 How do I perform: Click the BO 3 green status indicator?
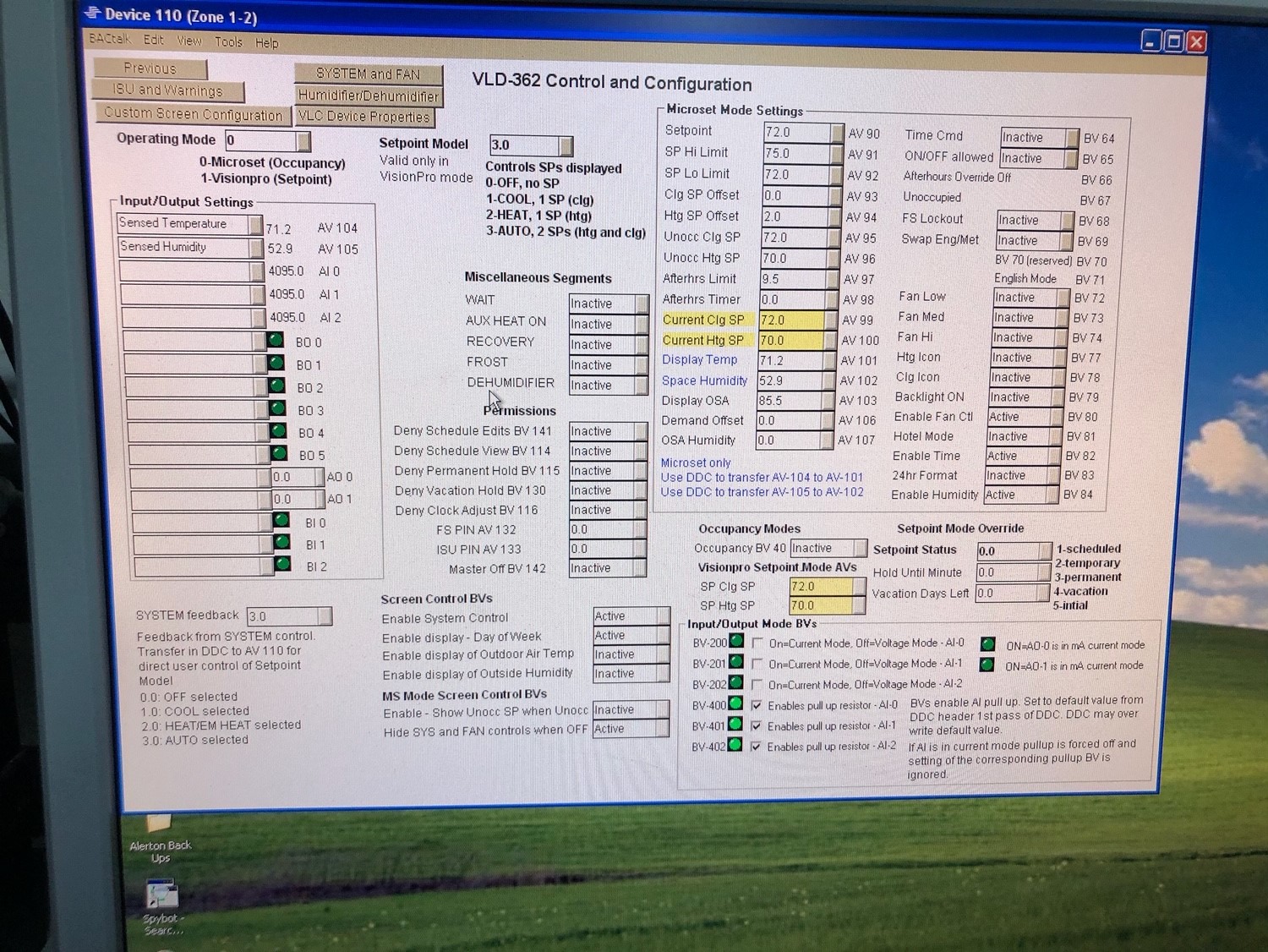(276, 409)
